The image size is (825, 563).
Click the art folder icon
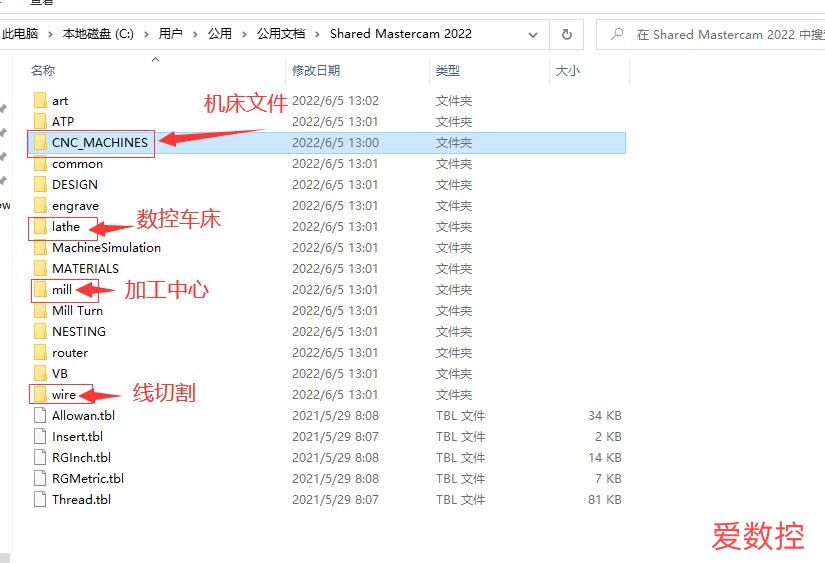pos(40,100)
